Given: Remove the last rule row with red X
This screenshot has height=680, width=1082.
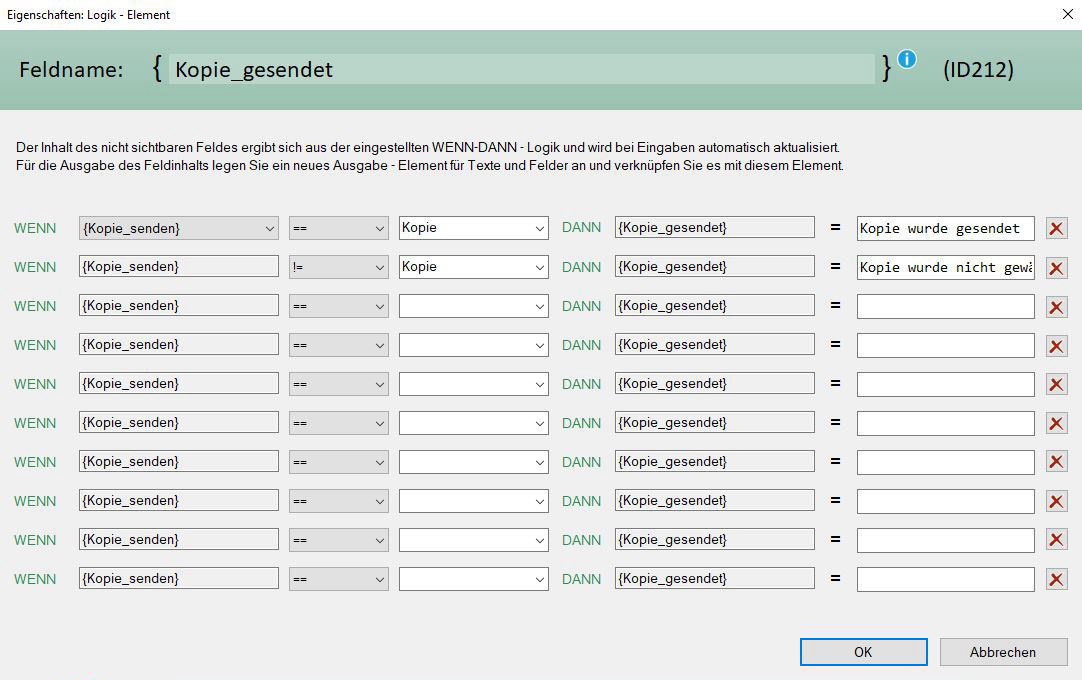Looking at the screenshot, I should (x=1056, y=580).
